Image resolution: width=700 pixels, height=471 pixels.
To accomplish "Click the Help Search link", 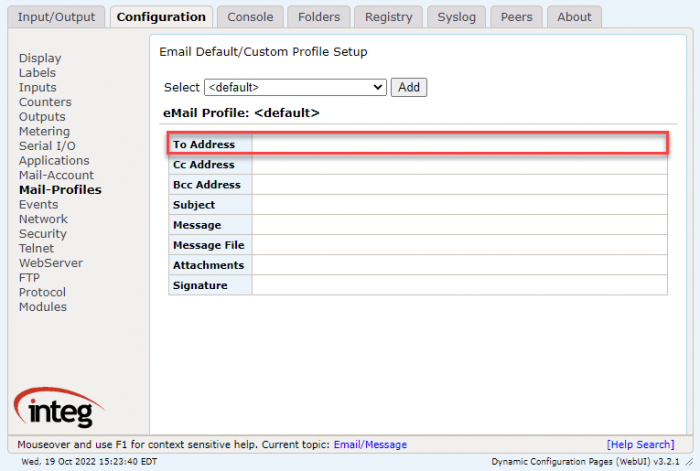I will (x=640, y=445).
